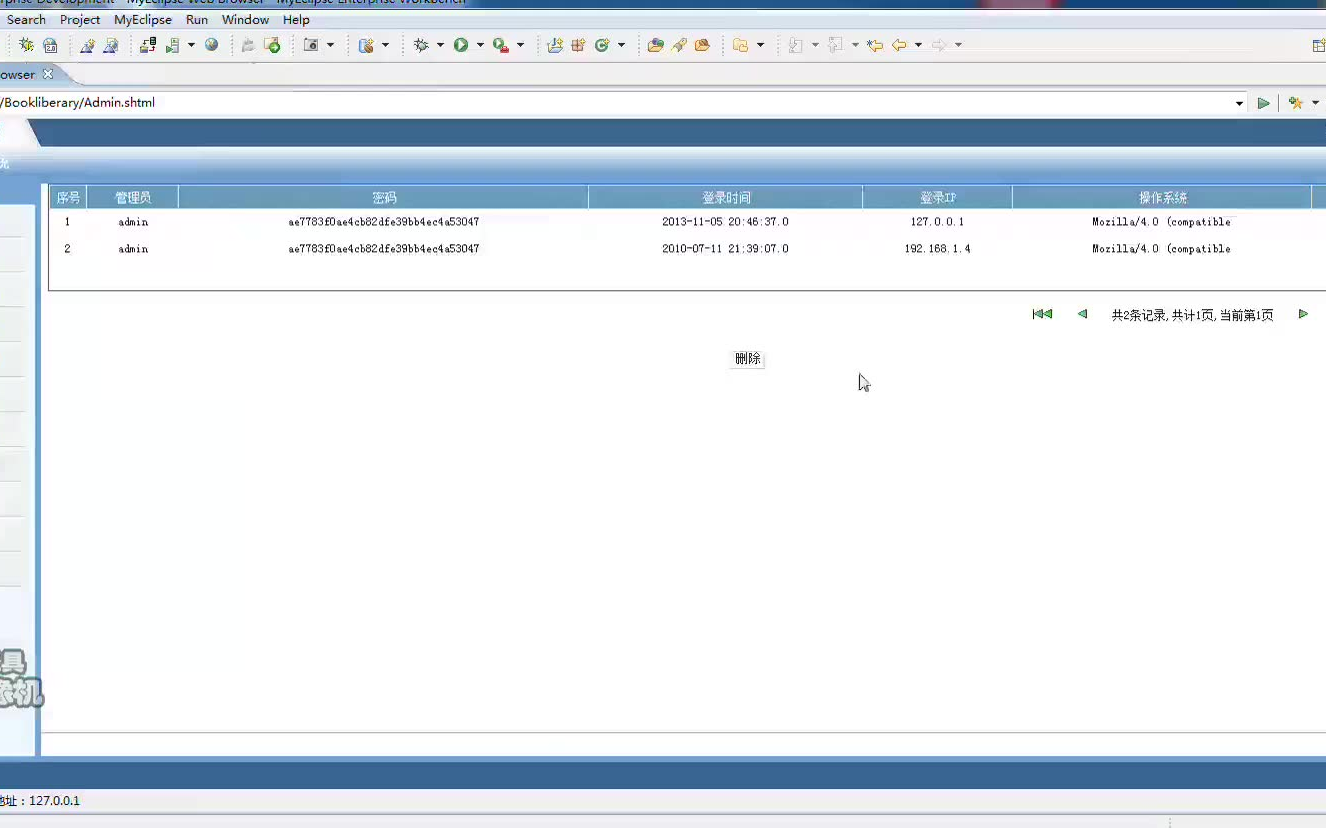The height and width of the screenshot is (828, 1326).
Task: Click the password hash in row 1
Action: click(384, 222)
